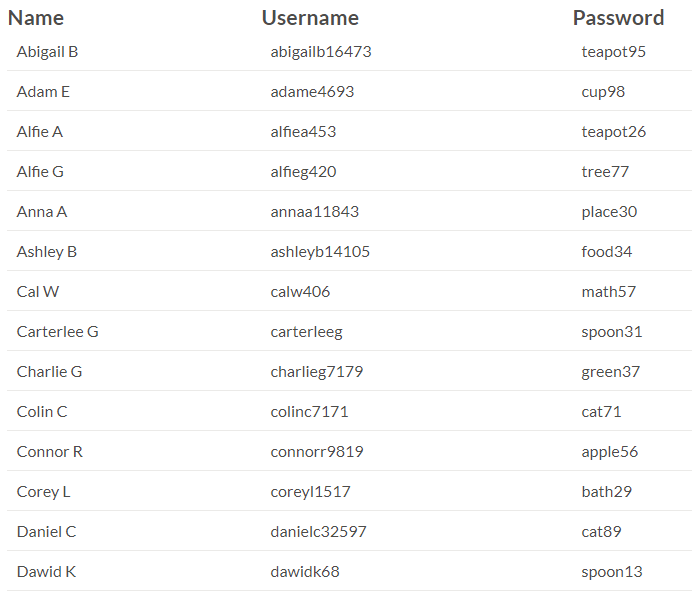The width and height of the screenshot is (692, 593).
Task: Click the name Alfie G
Action: [40, 171]
